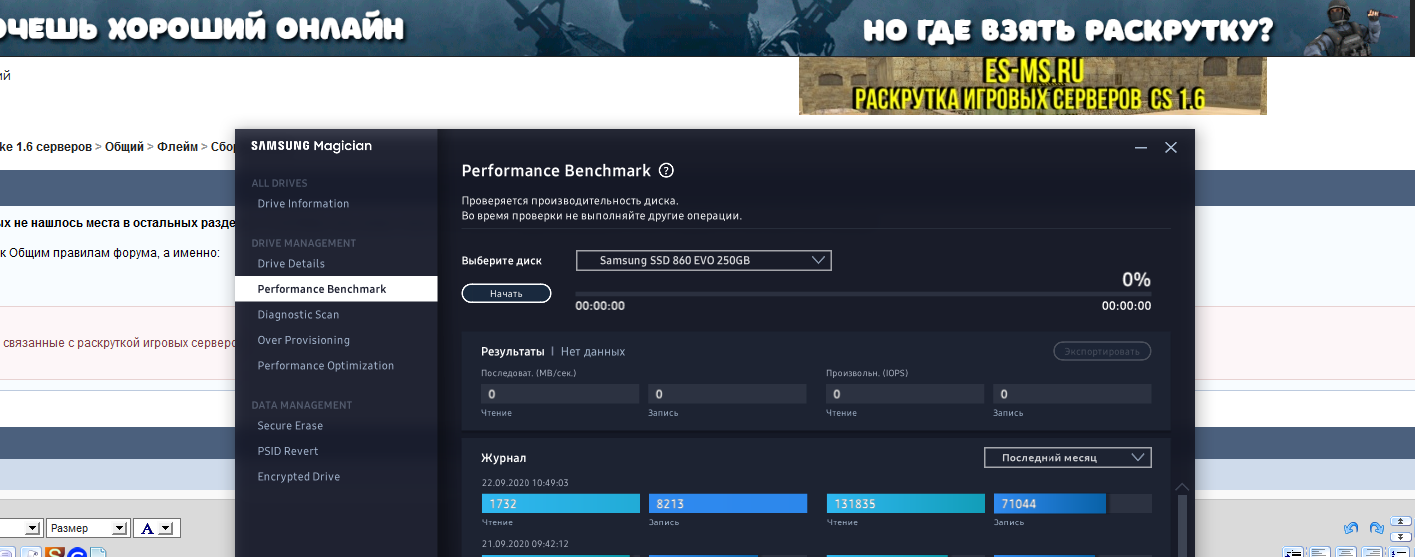Click the enlarge editor down-arrow button

click(x=1401, y=536)
